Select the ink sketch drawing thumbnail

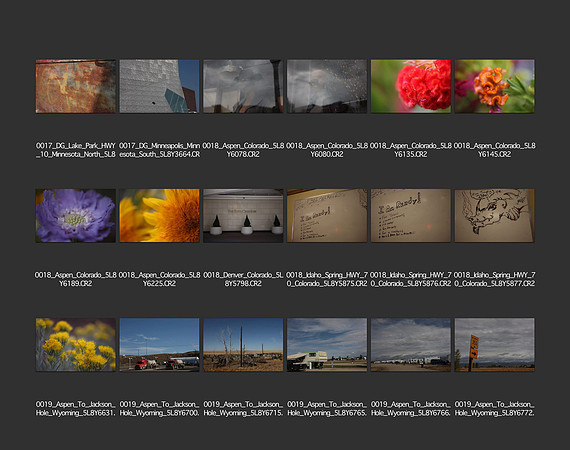(495, 216)
